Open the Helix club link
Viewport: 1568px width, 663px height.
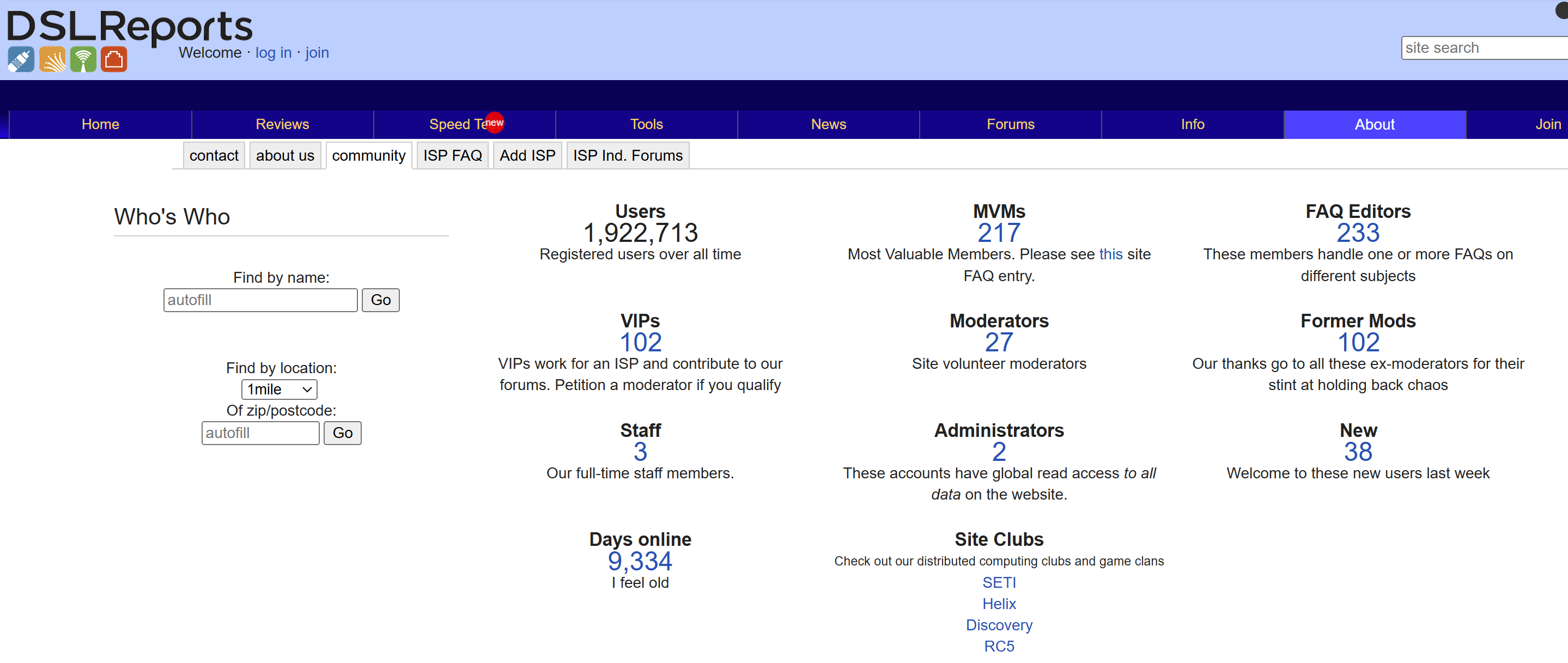(999, 604)
